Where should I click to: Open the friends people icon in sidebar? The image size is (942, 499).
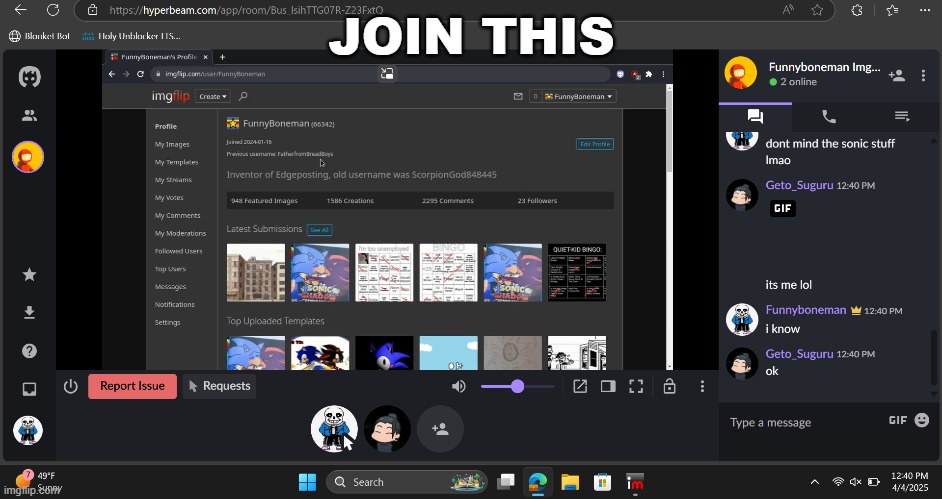[x=29, y=116]
